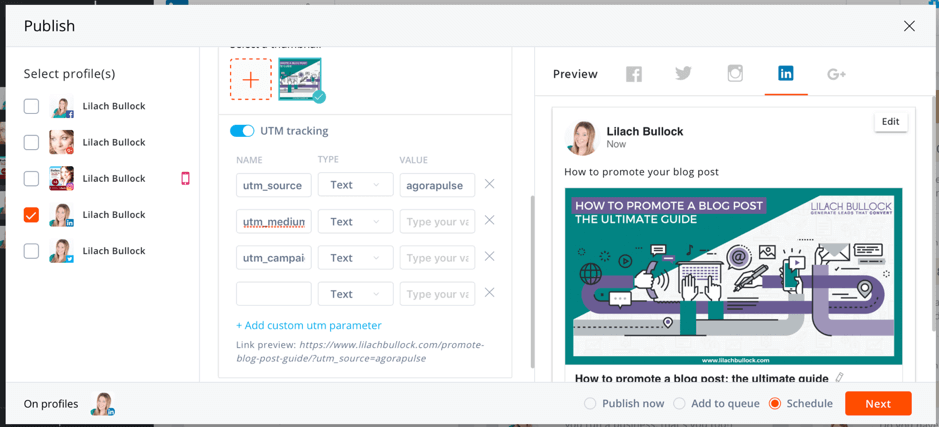Remove the utm_source parameter row

(x=489, y=184)
